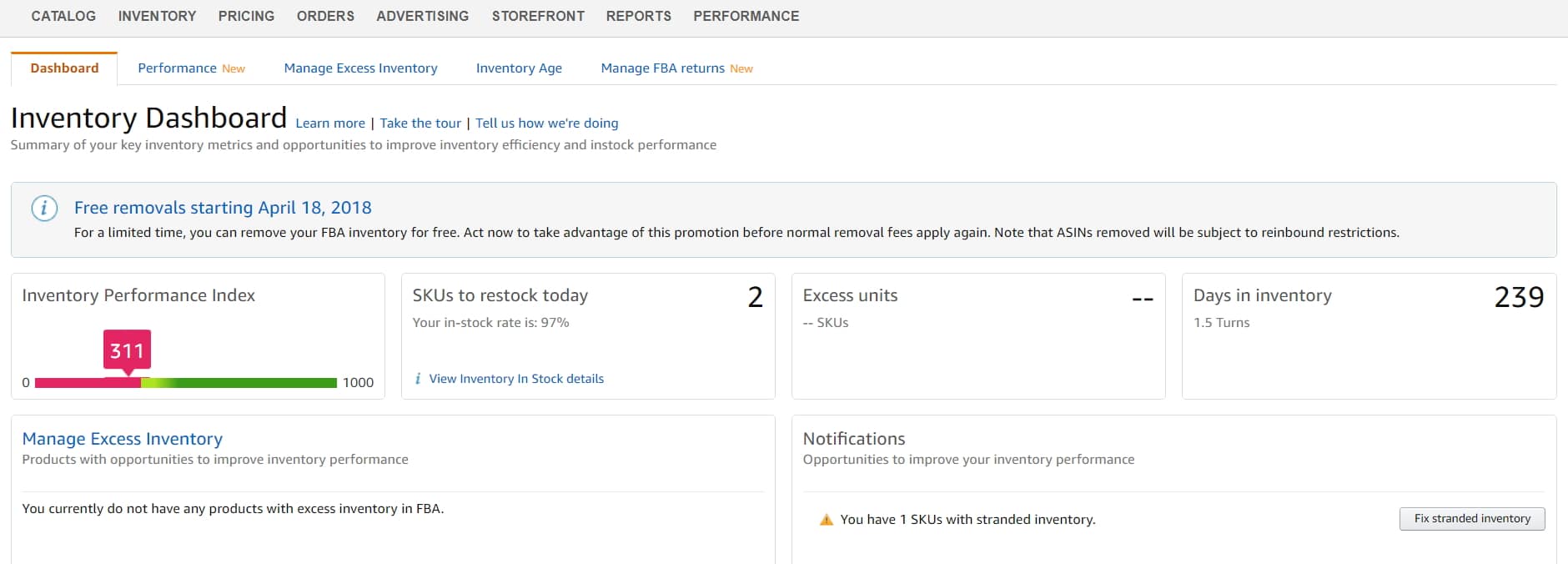
Task: Click the 311 Inventory Performance Index marker
Action: click(x=127, y=350)
